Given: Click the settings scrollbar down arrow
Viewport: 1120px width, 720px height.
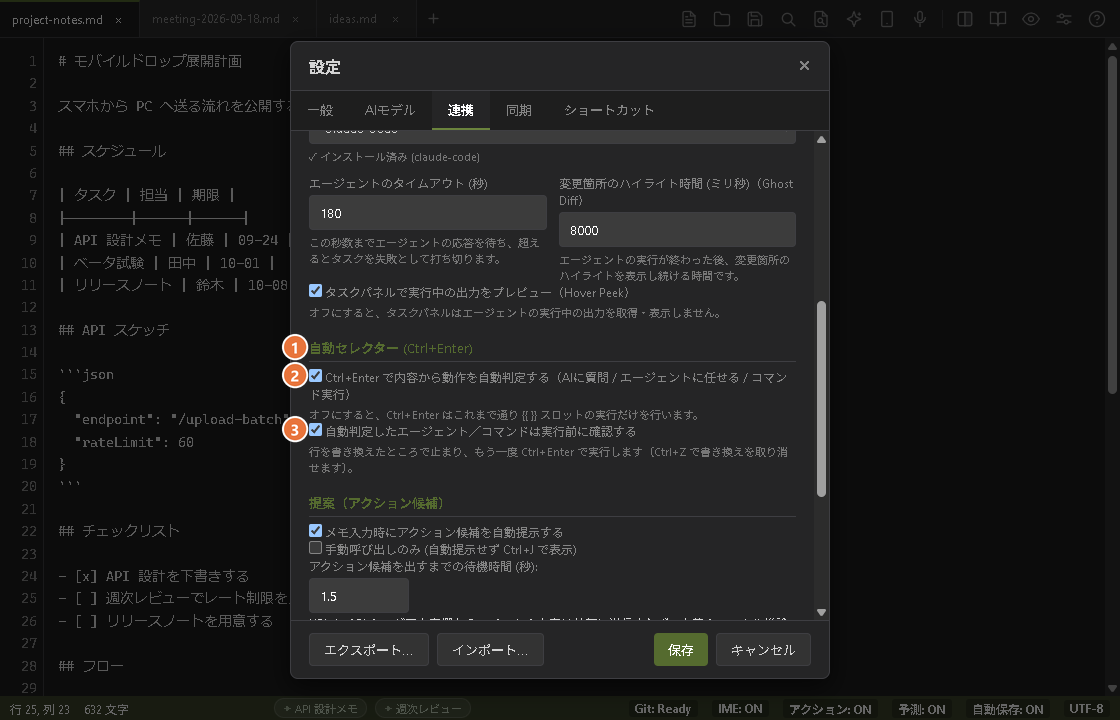Looking at the screenshot, I should (x=821, y=612).
